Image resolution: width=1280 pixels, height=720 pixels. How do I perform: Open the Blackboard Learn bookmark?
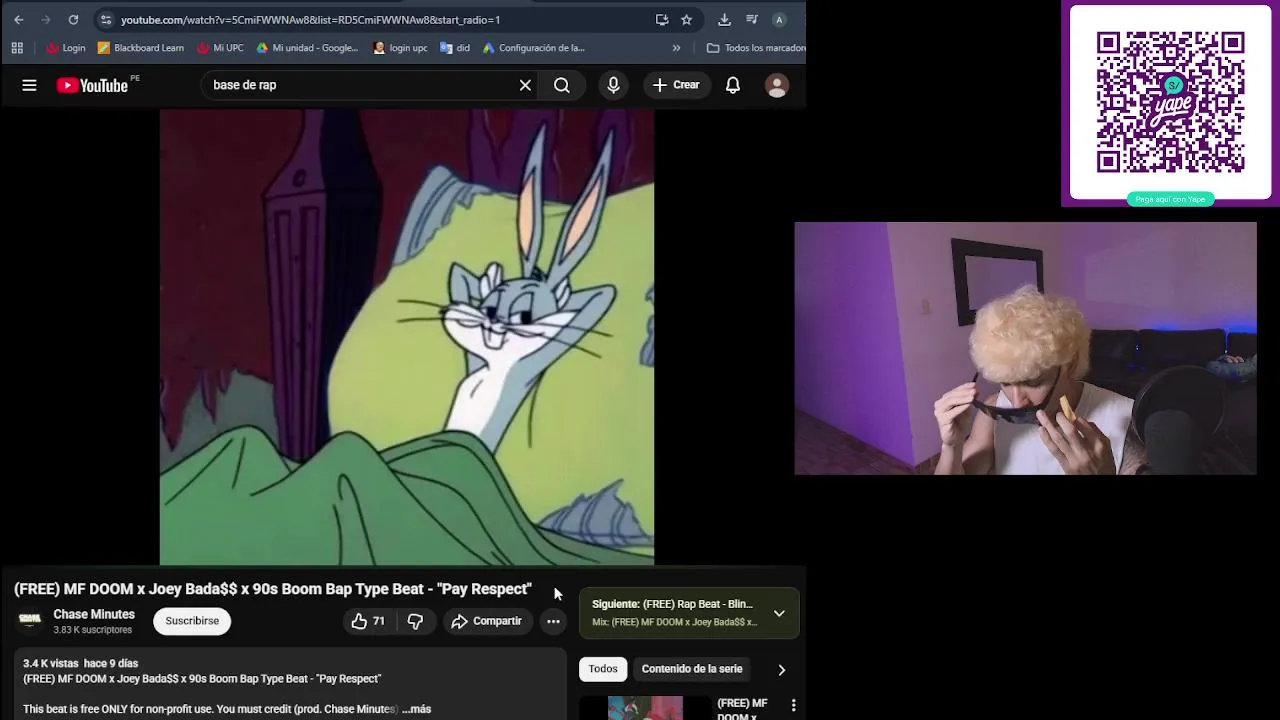(140, 48)
